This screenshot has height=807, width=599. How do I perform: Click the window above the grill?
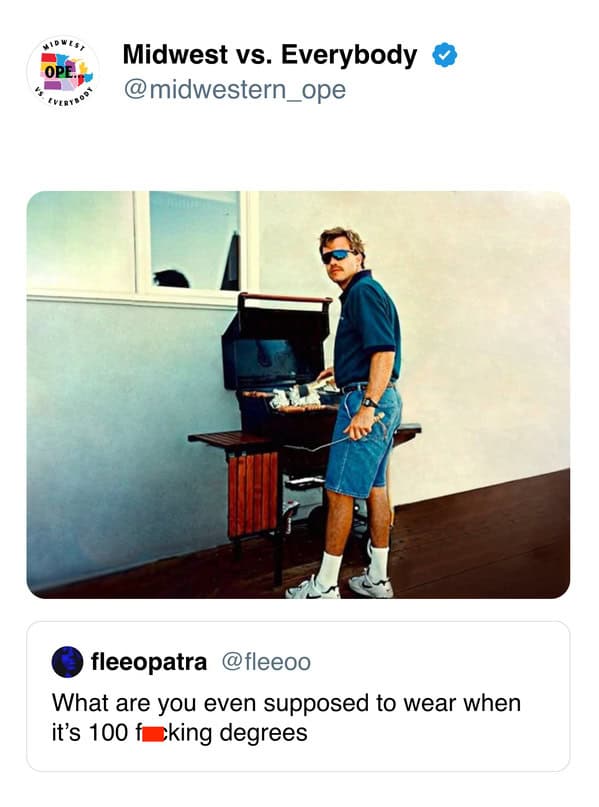tap(195, 241)
